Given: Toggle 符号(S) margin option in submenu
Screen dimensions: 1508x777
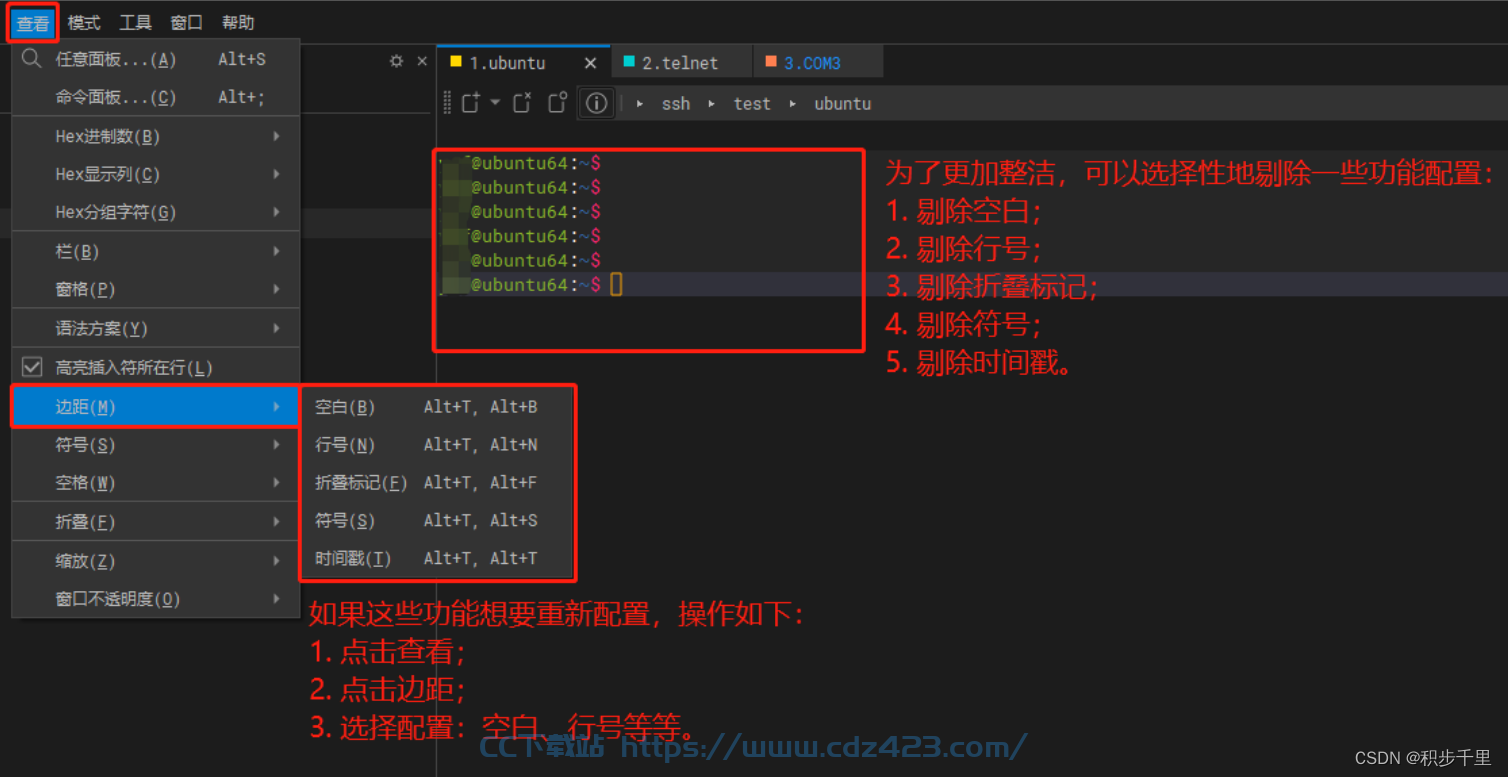Looking at the screenshot, I should (437, 520).
